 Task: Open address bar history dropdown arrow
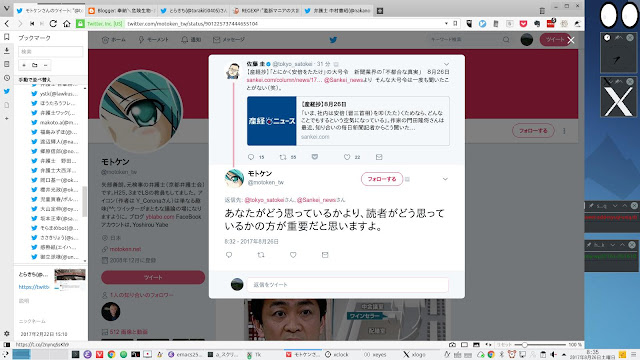[x=446, y=24]
